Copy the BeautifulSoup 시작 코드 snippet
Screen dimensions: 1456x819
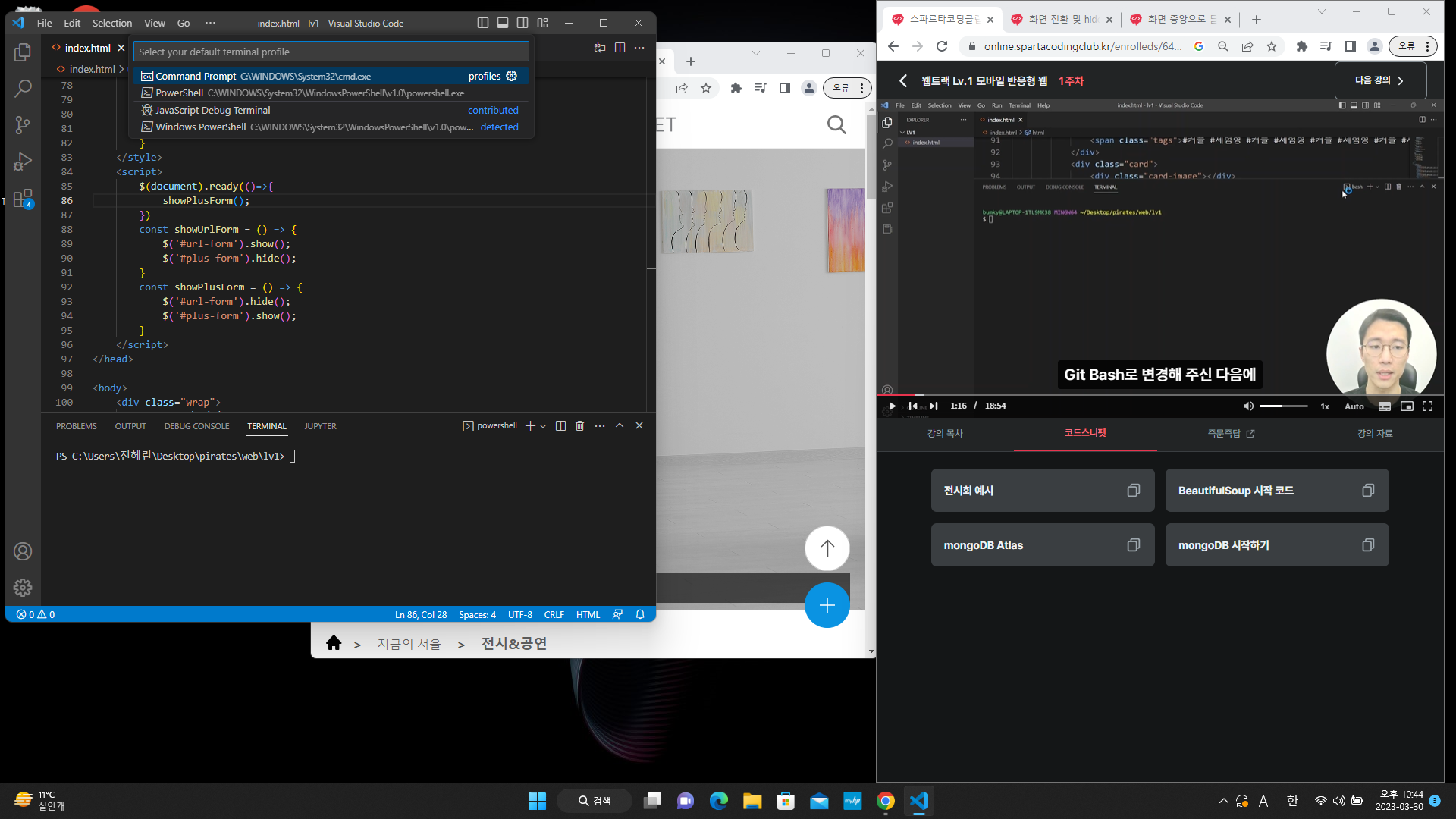coord(1368,491)
